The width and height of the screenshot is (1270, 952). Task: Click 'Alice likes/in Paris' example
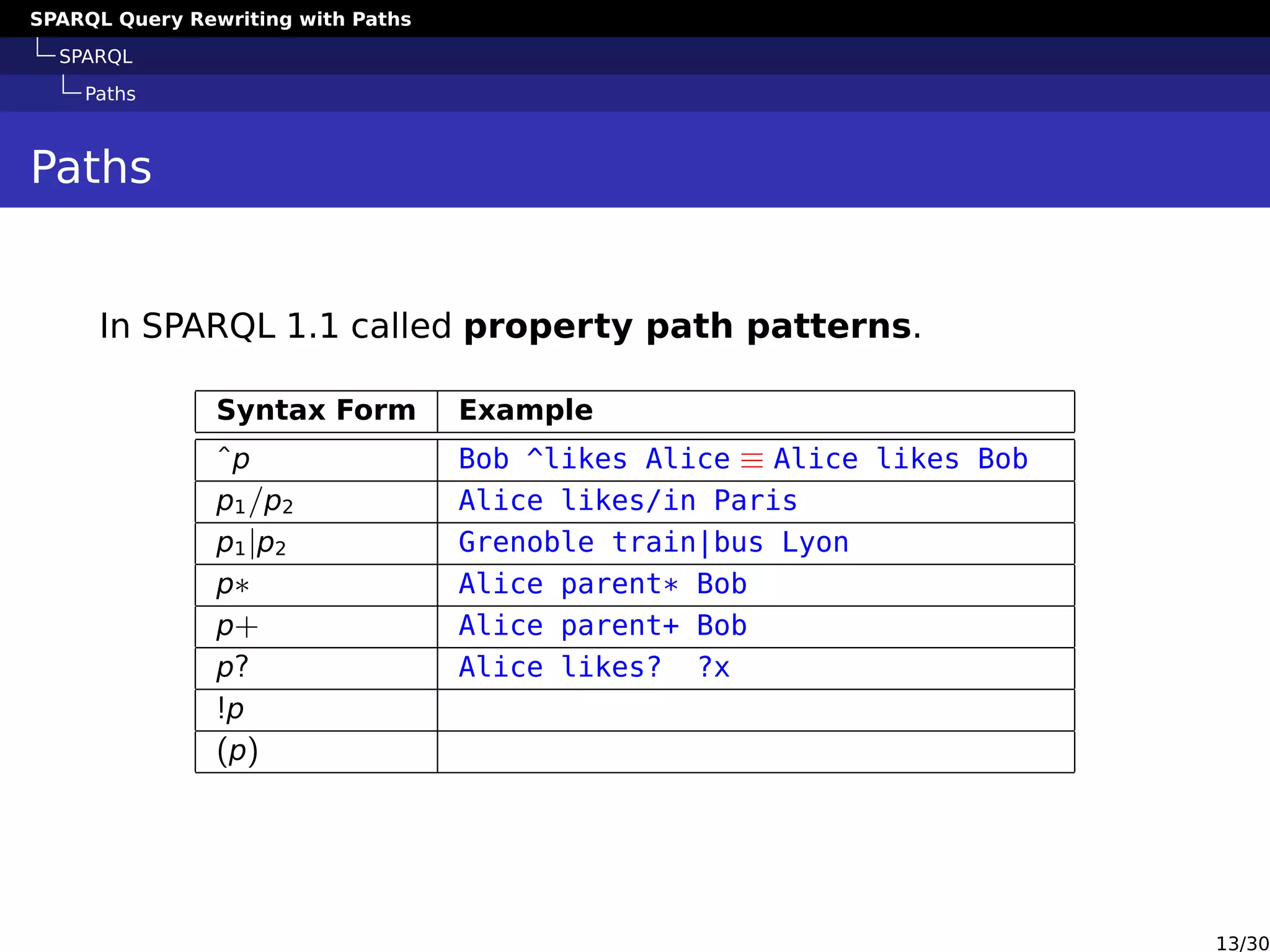point(628,501)
